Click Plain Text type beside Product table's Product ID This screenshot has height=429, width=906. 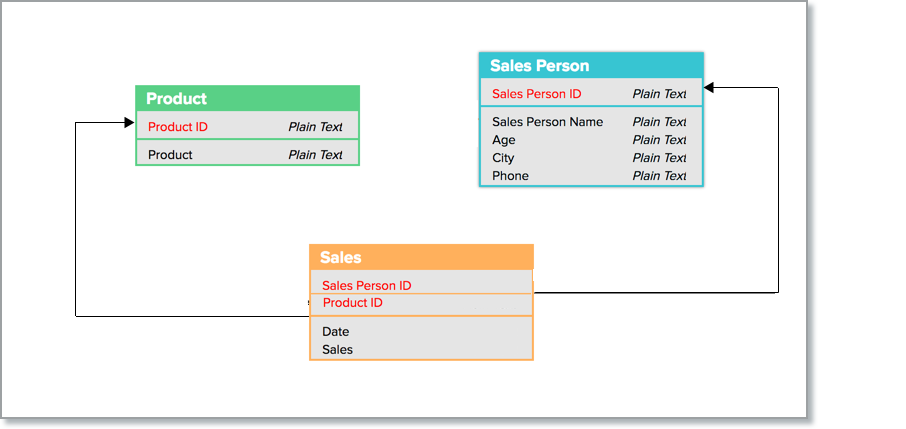click(x=315, y=127)
